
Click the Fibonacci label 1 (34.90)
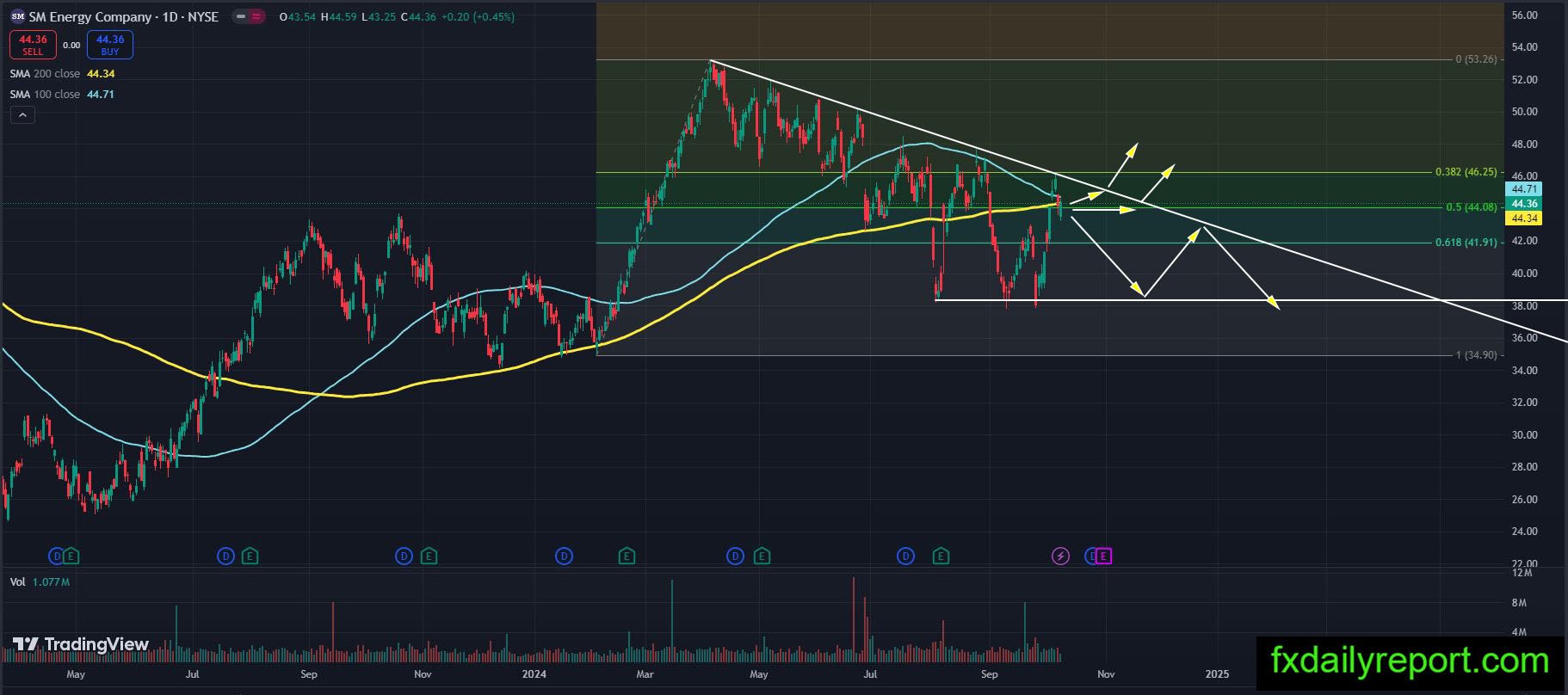(x=1476, y=355)
